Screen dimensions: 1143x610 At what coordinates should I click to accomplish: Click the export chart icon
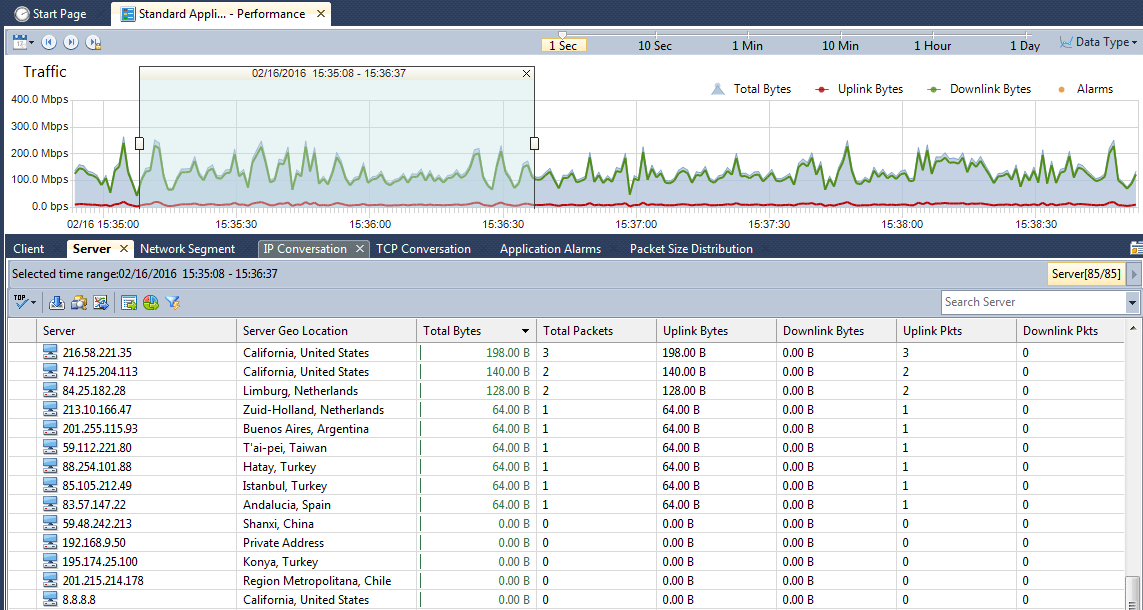(x=101, y=302)
